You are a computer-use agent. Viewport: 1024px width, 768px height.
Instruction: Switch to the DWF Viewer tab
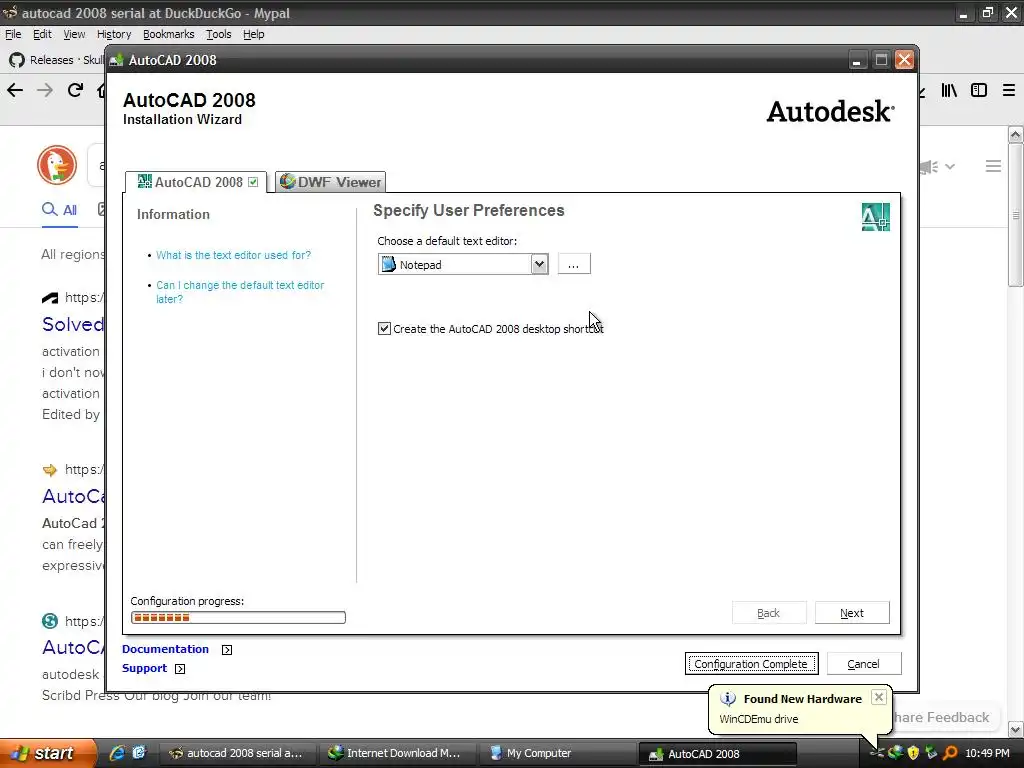pyautogui.click(x=330, y=182)
